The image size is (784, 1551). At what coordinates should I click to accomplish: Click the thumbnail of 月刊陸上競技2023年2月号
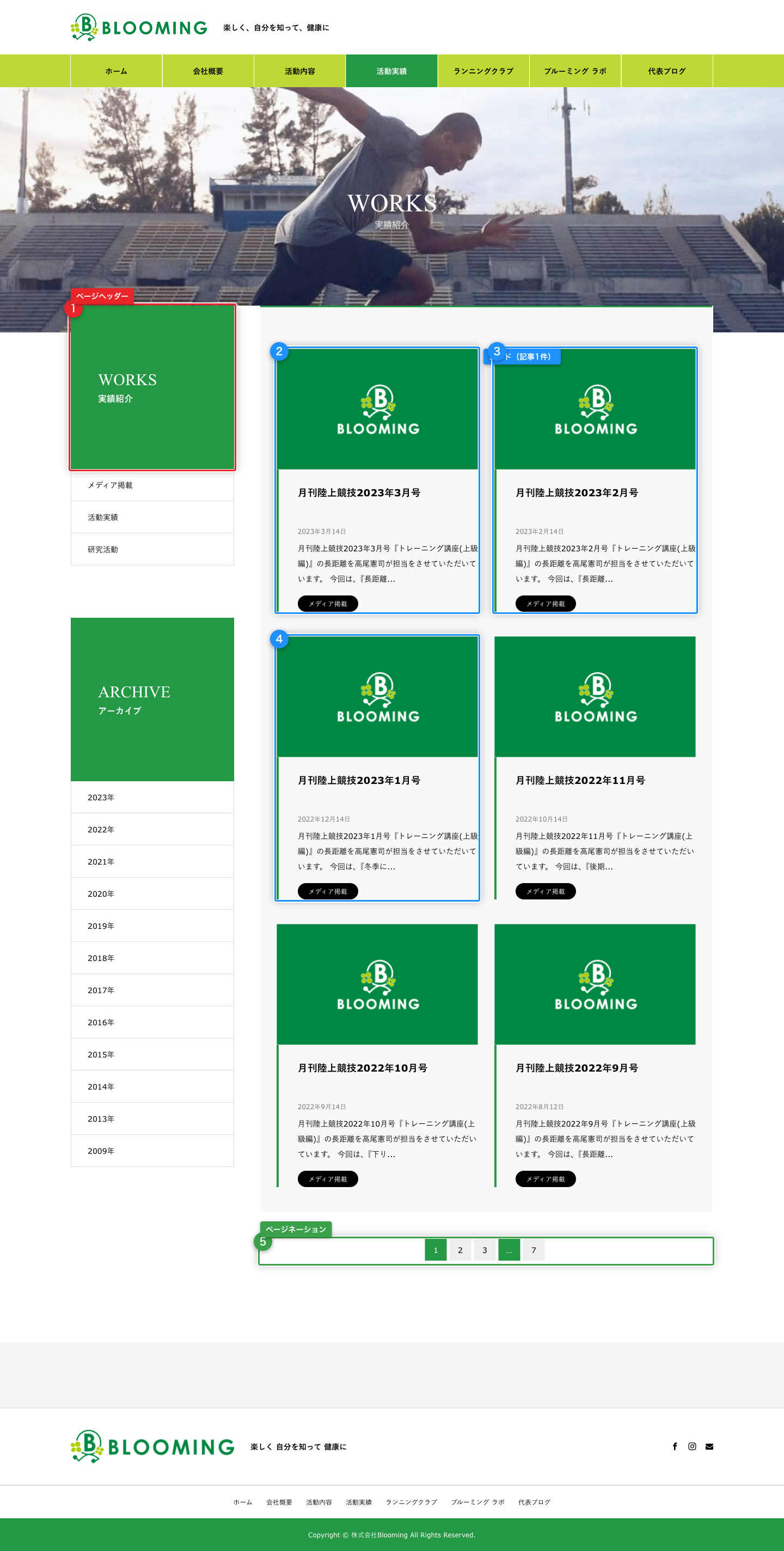coord(595,409)
